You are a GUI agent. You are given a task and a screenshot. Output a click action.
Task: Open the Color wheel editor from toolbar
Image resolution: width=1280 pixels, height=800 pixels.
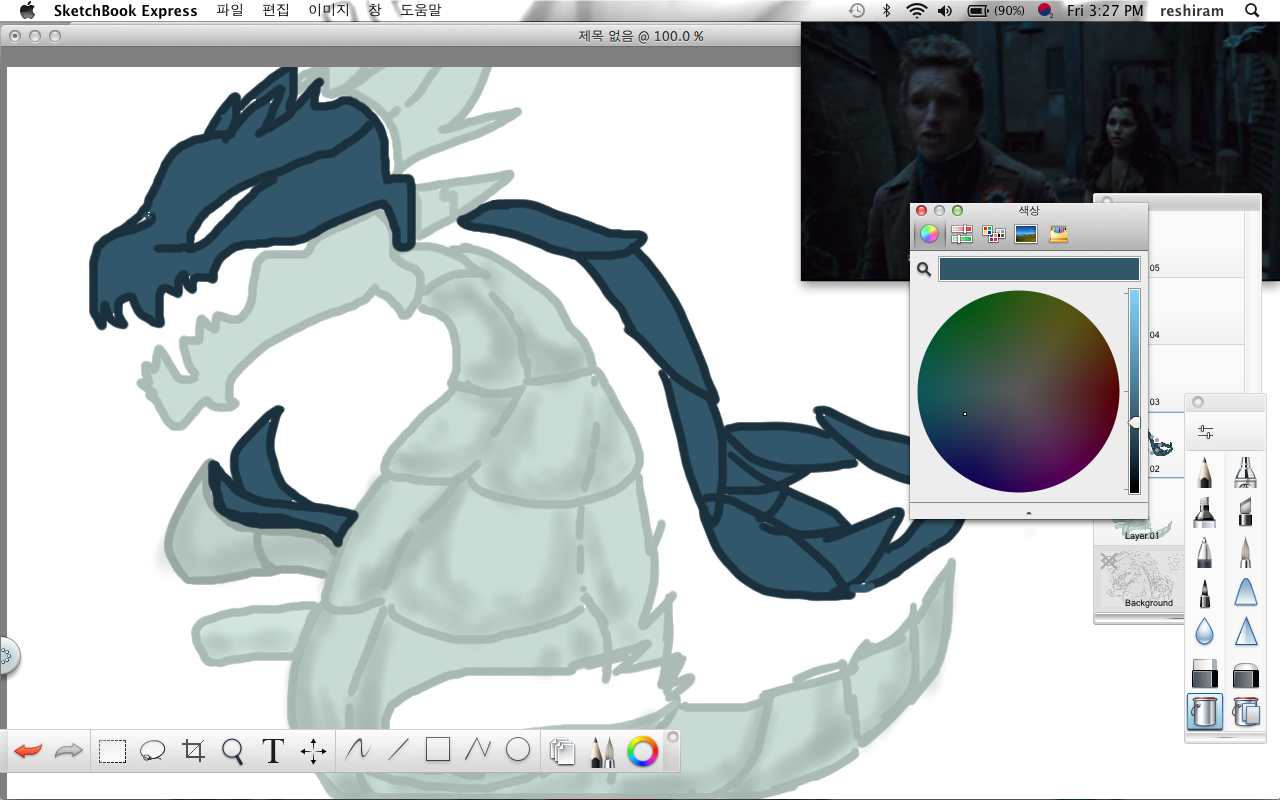(x=642, y=752)
